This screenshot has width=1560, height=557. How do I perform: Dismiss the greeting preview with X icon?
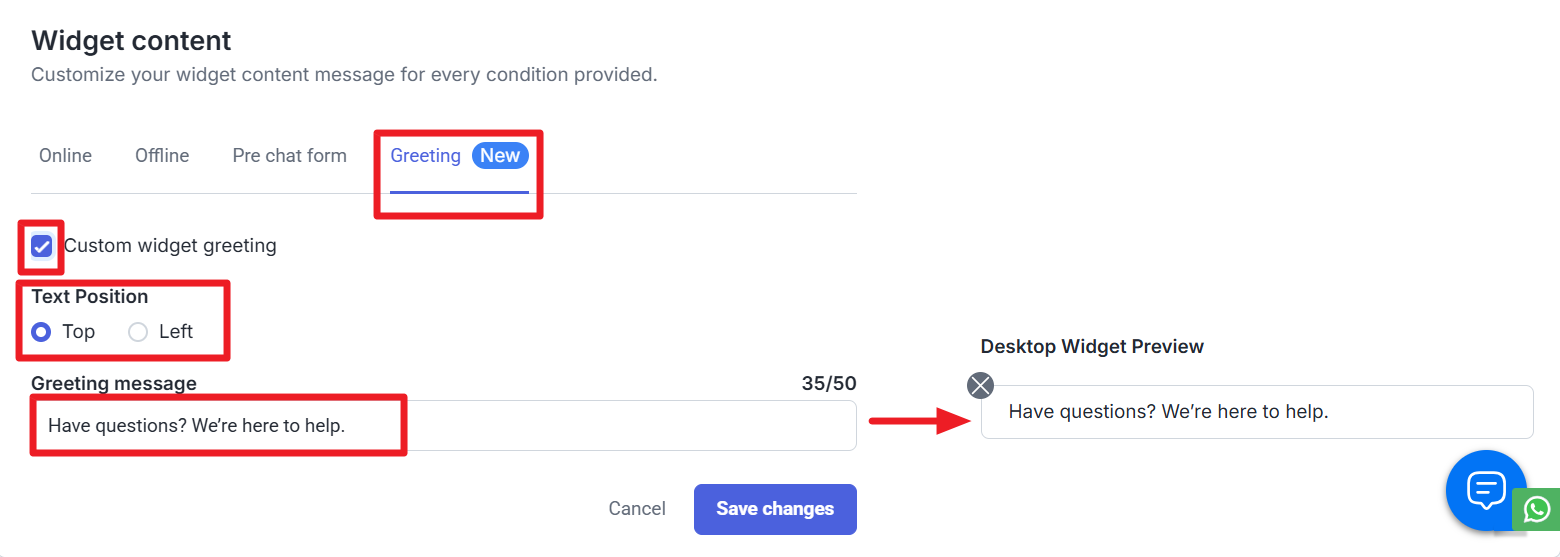pyautogui.click(x=981, y=385)
